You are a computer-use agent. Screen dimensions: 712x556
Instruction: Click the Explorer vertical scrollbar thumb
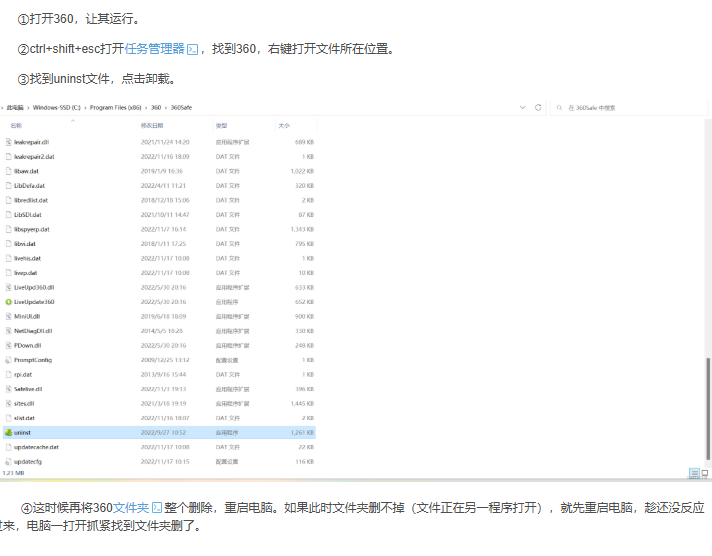707,409
